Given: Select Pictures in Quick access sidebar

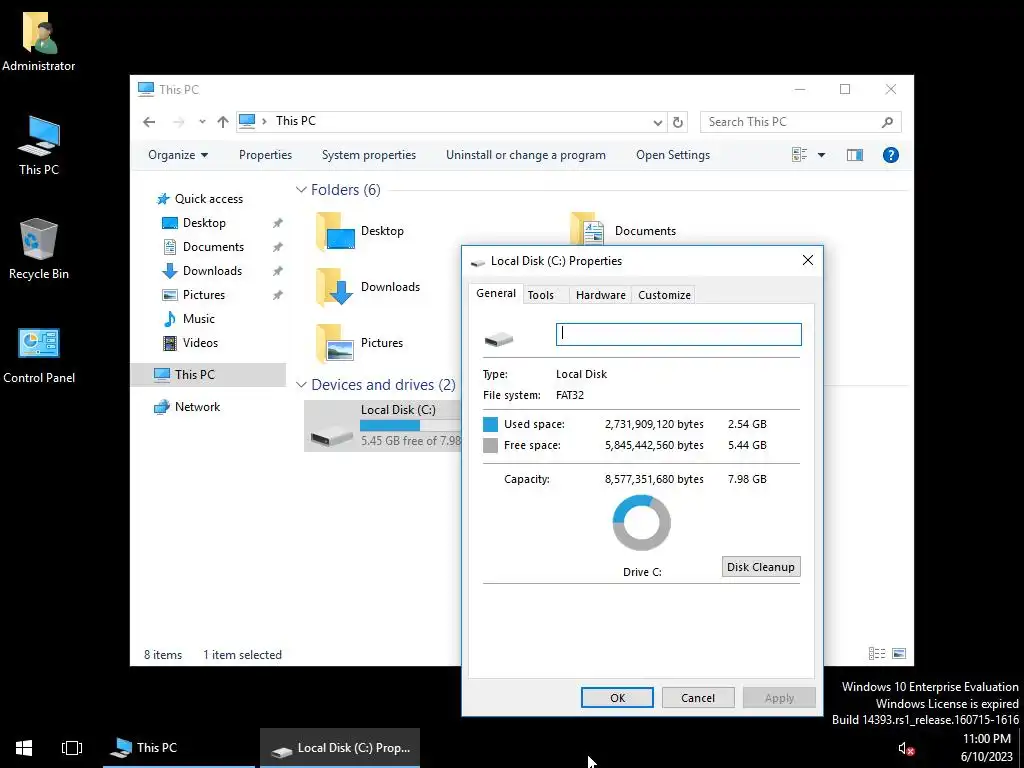Looking at the screenshot, I should point(204,295).
